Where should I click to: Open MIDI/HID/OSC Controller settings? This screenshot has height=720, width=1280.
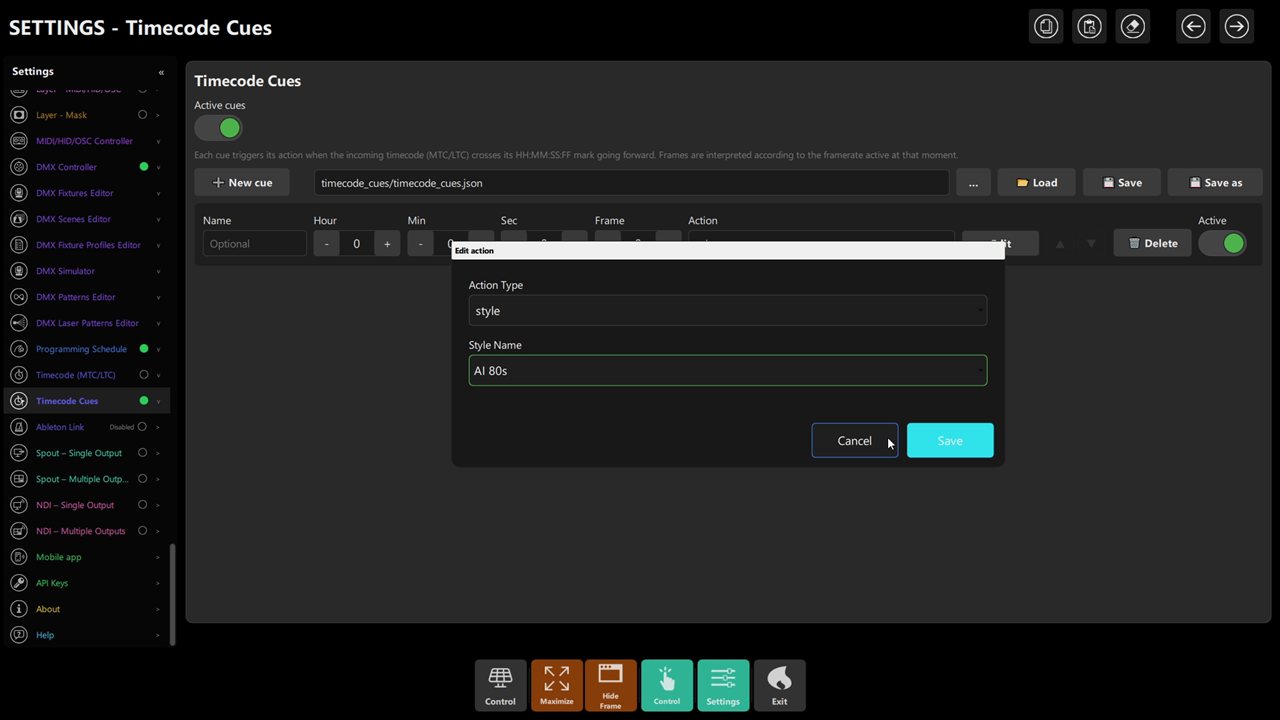coord(84,141)
